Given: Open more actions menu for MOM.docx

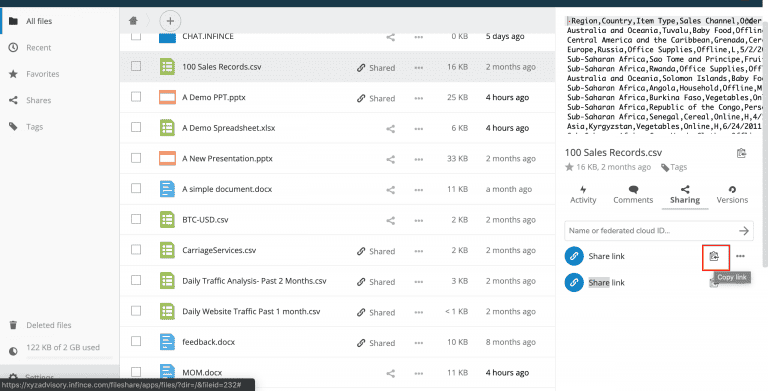Looking at the screenshot, I should (x=419, y=373).
